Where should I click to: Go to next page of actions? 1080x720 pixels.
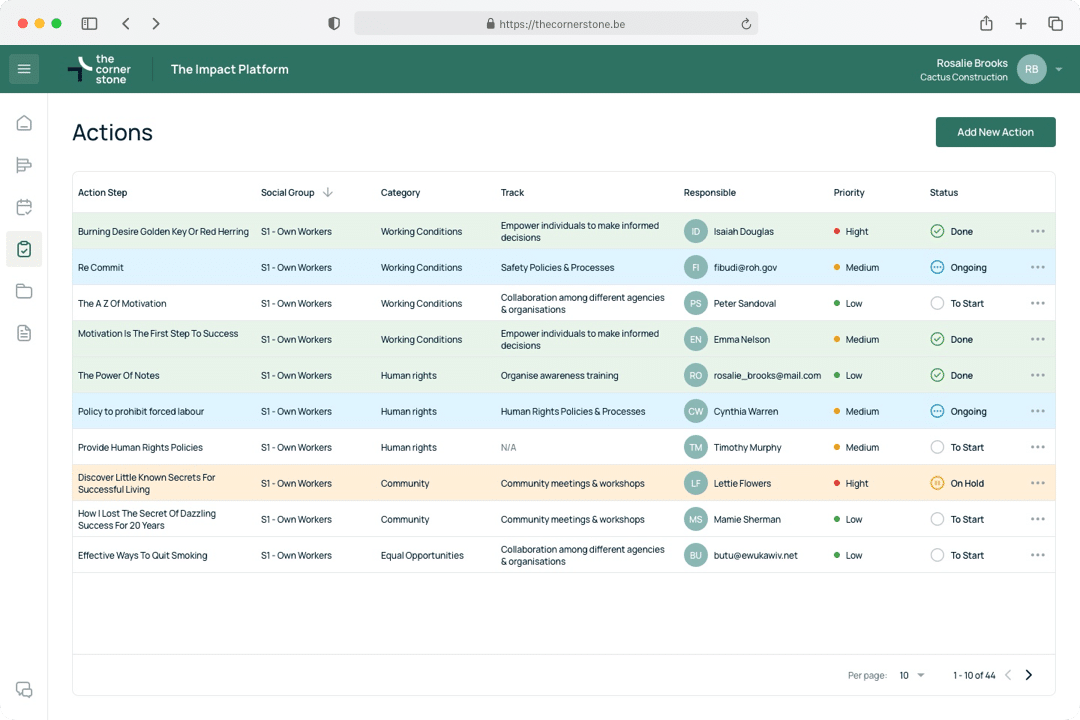click(x=1029, y=675)
